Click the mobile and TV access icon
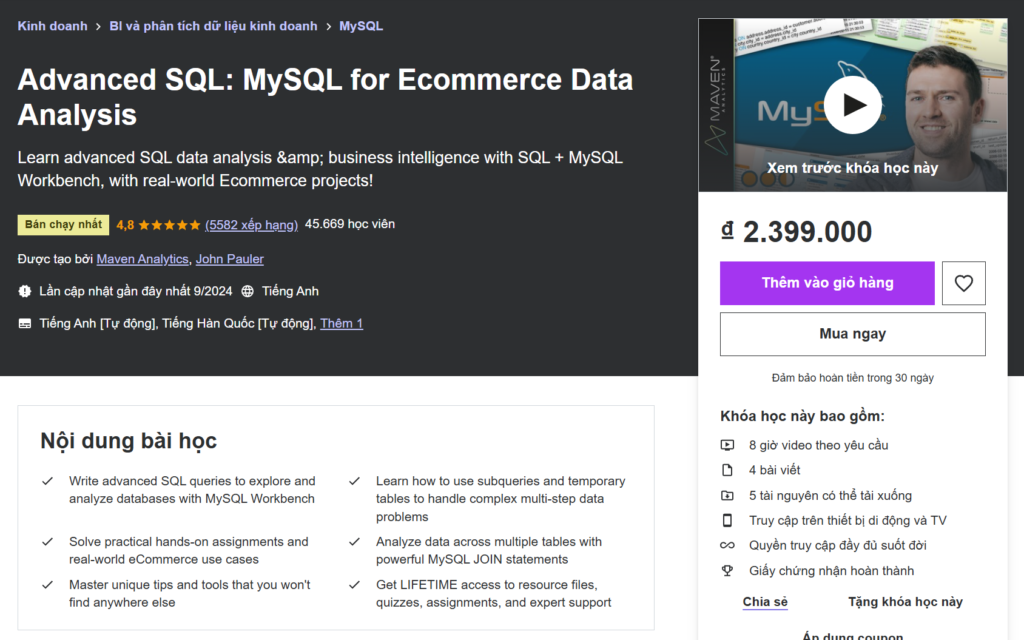 [x=729, y=520]
